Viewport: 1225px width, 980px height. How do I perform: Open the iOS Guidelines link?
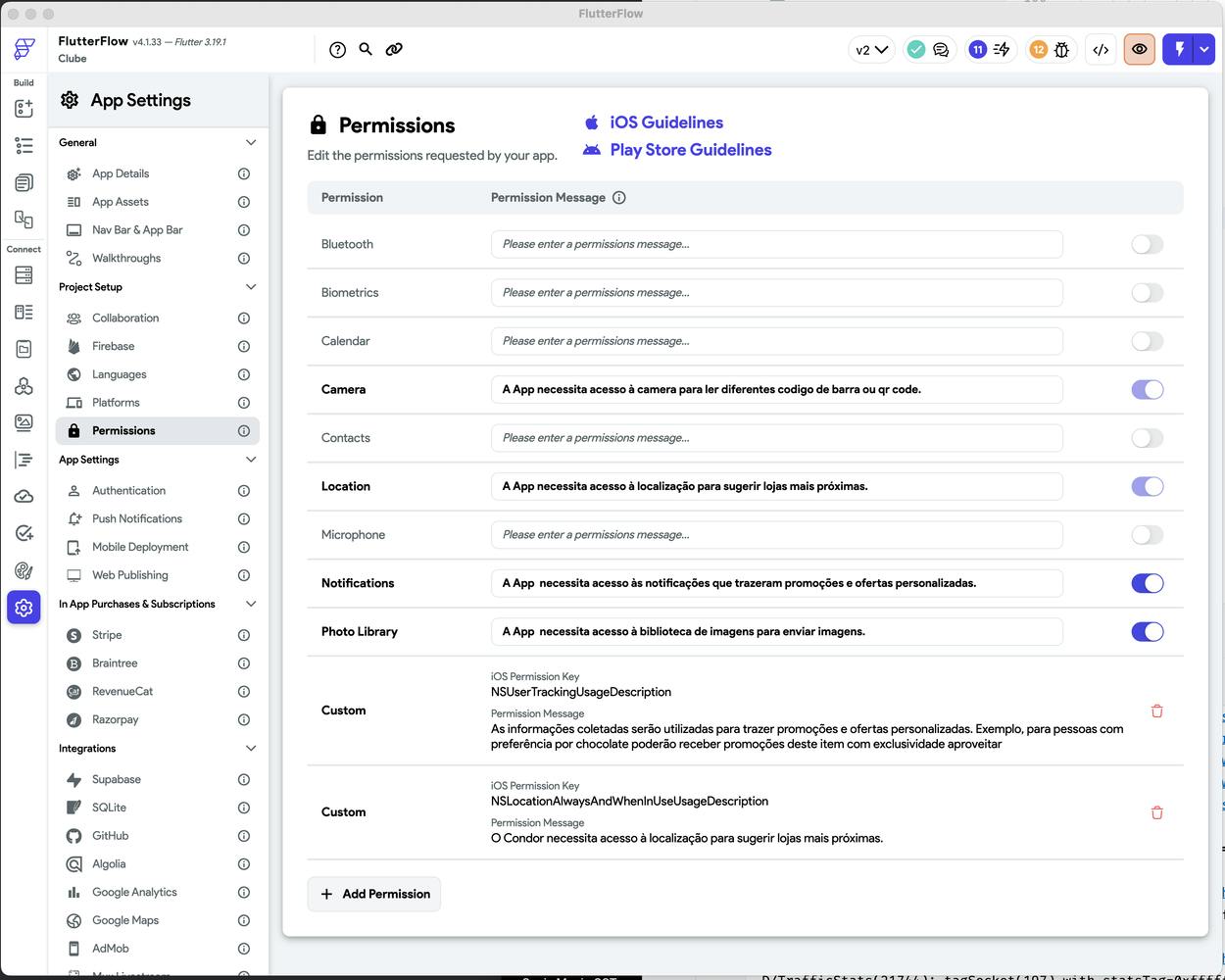click(665, 122)
